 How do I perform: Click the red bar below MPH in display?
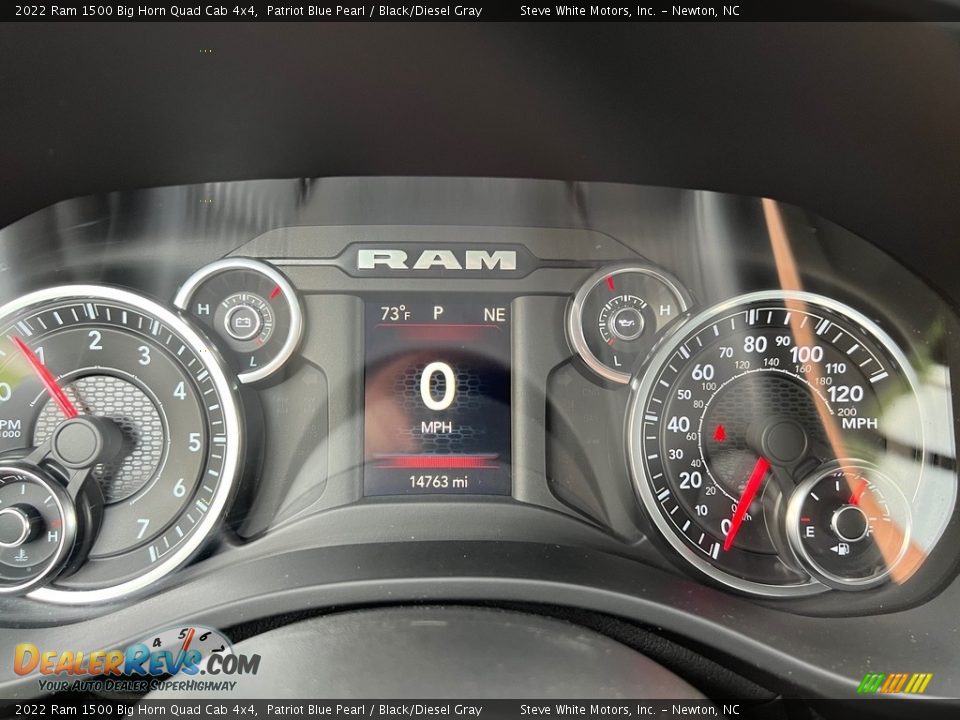436,460
